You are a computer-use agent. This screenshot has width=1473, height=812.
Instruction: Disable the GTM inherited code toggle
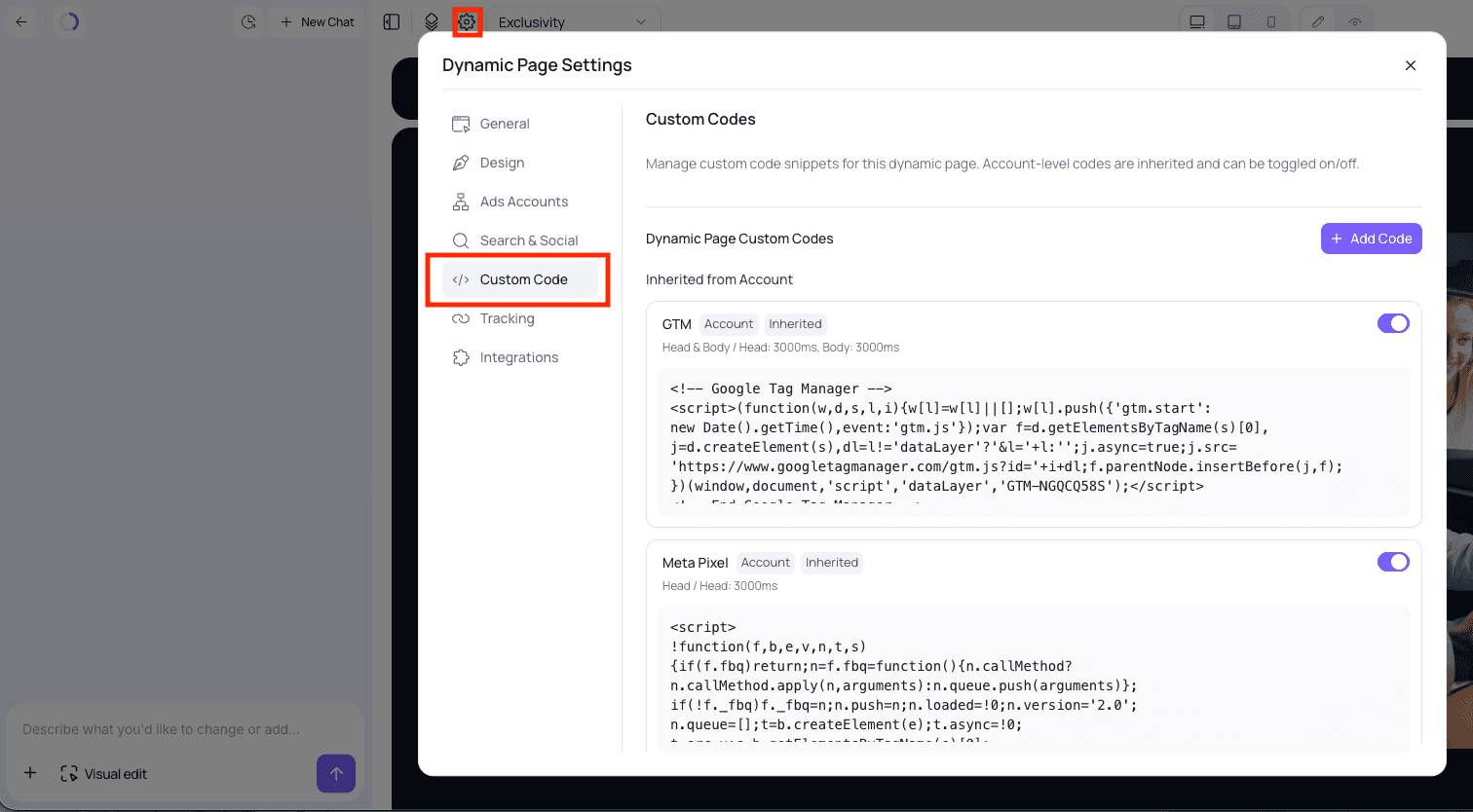(1393, 323)
